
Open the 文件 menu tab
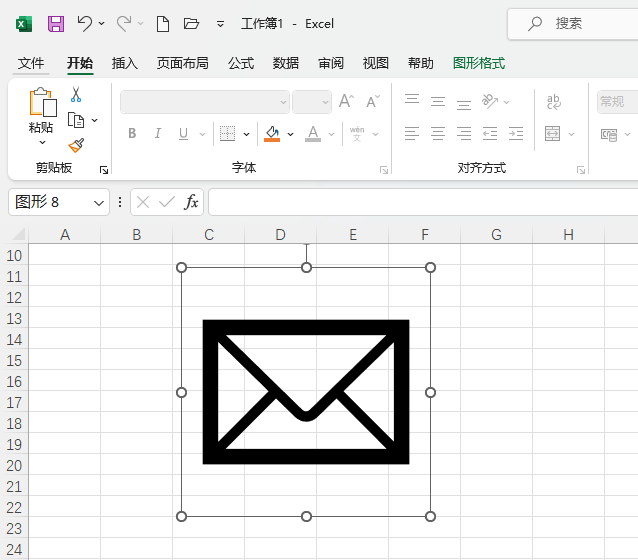tap(31, 63)
